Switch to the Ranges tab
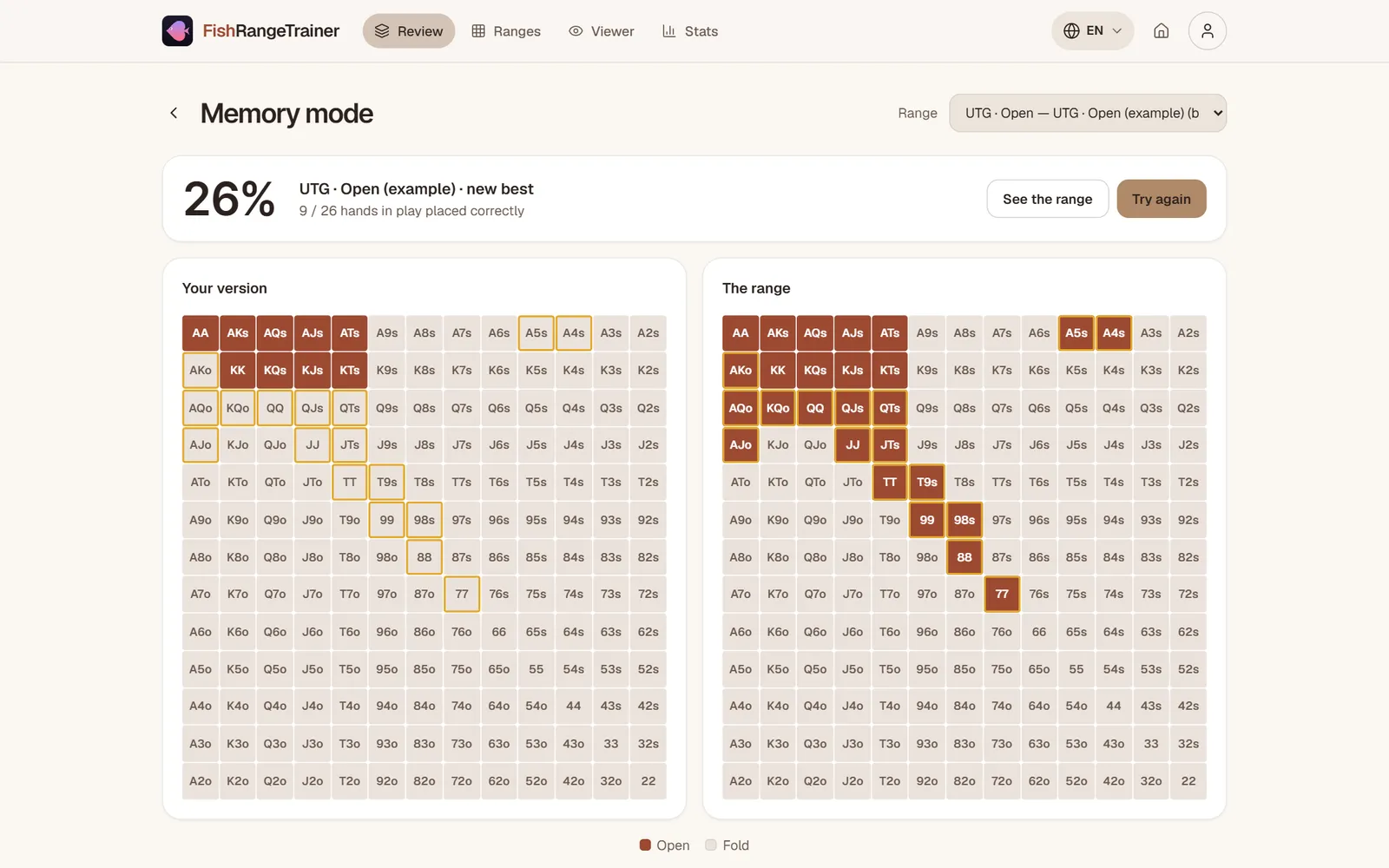 pos(506,31)
